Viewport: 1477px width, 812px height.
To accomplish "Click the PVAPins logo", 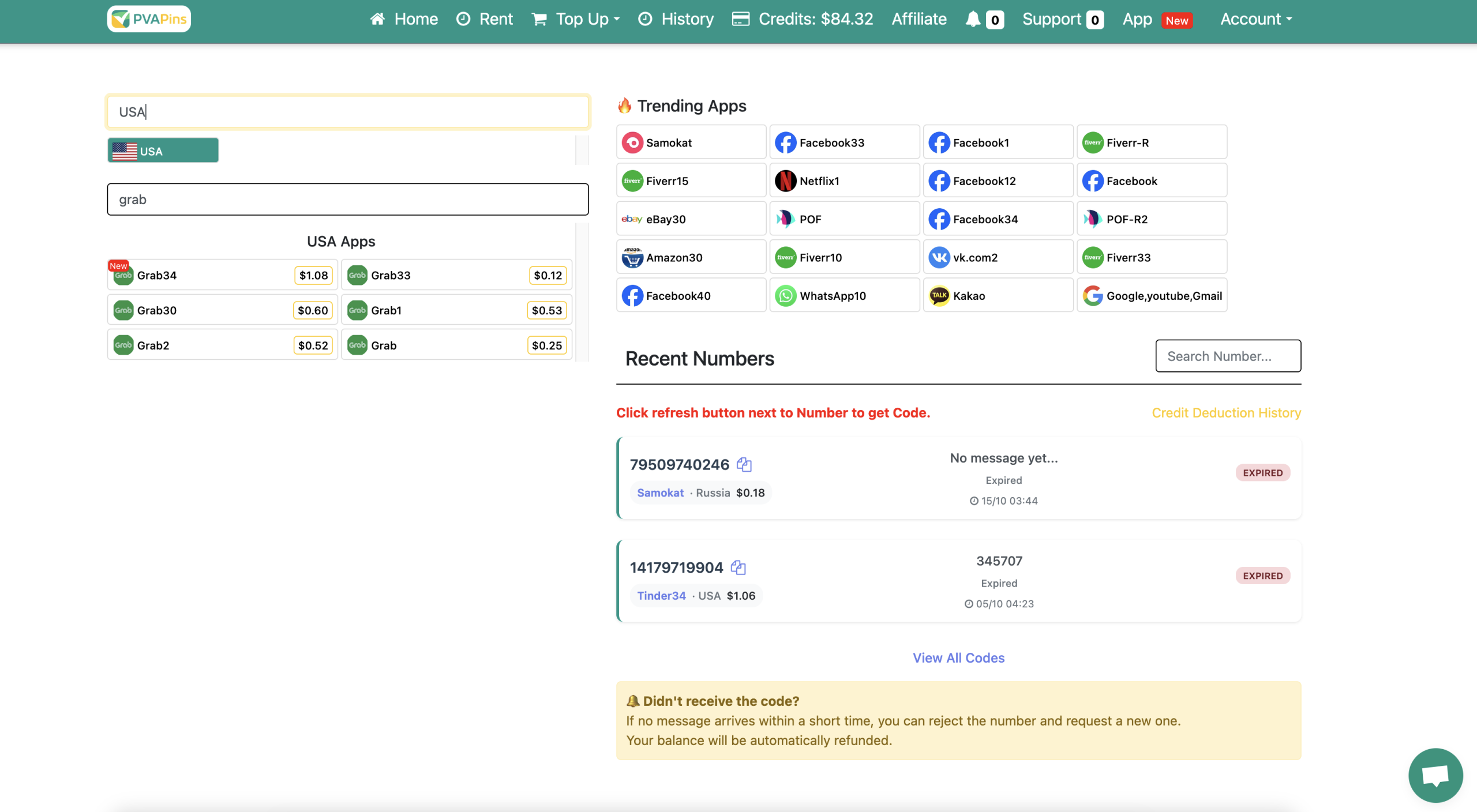I will pos(149,19).
